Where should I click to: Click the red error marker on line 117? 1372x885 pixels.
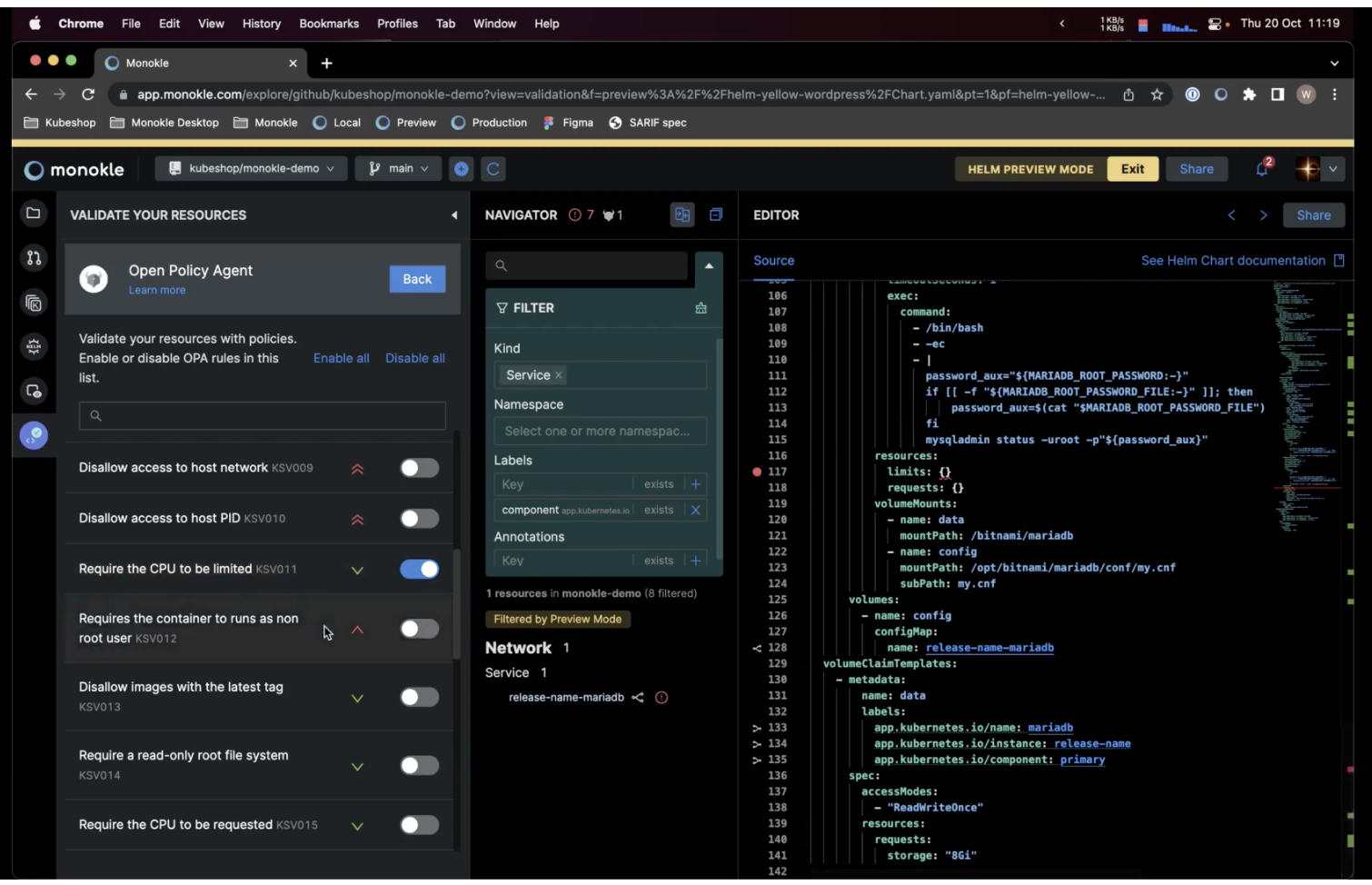(x=757, y=472)
